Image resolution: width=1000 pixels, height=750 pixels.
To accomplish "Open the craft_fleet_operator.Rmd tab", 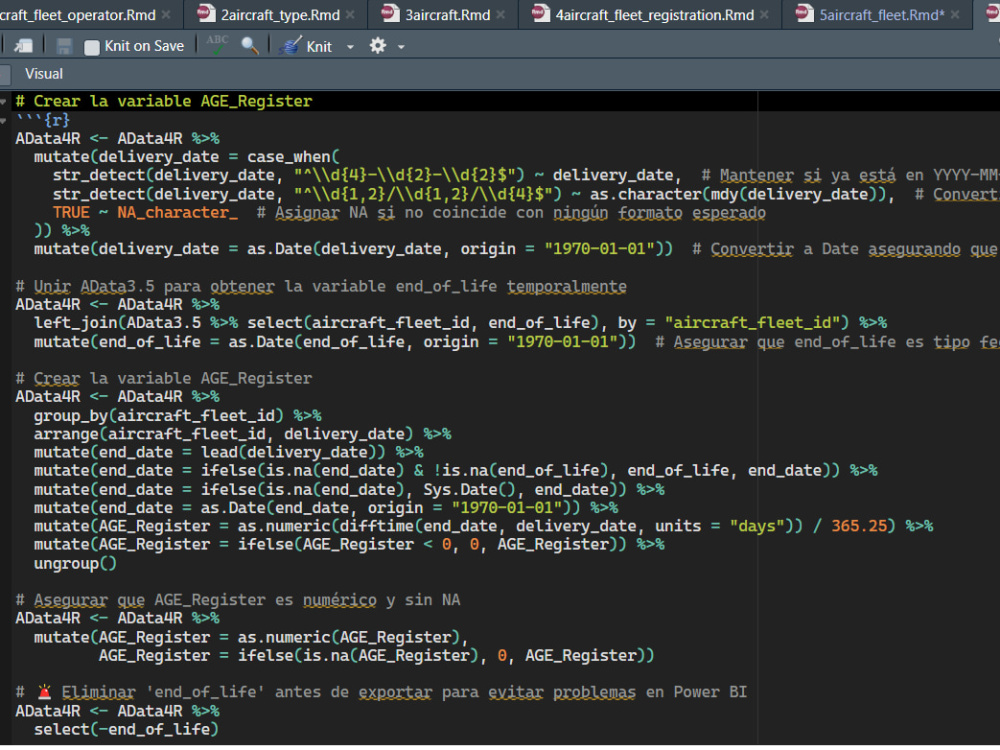I will 77,15.
